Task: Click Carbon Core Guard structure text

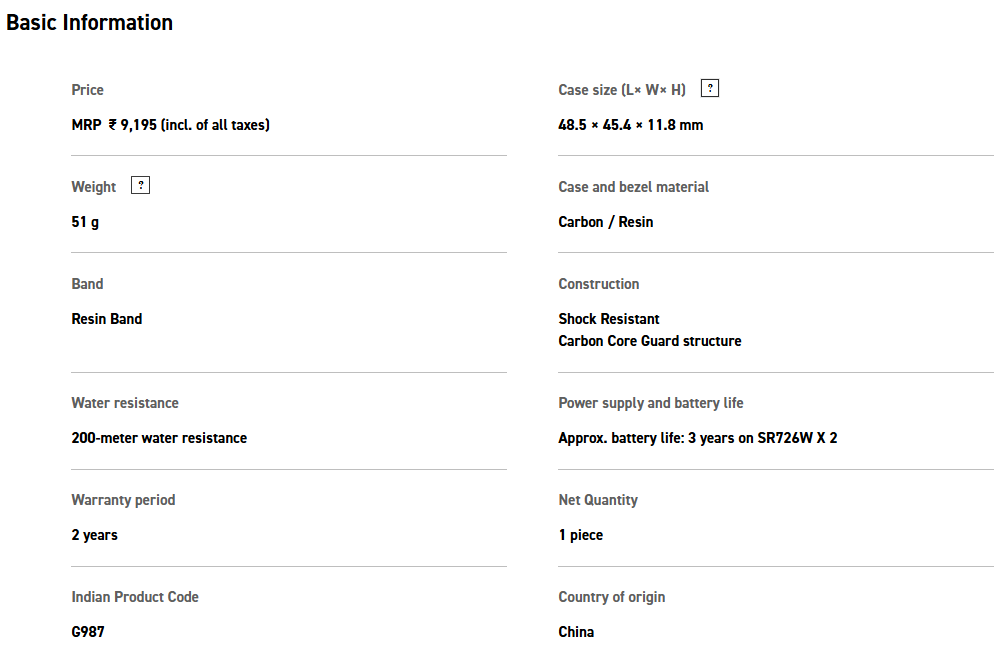Action: point(650,341)
